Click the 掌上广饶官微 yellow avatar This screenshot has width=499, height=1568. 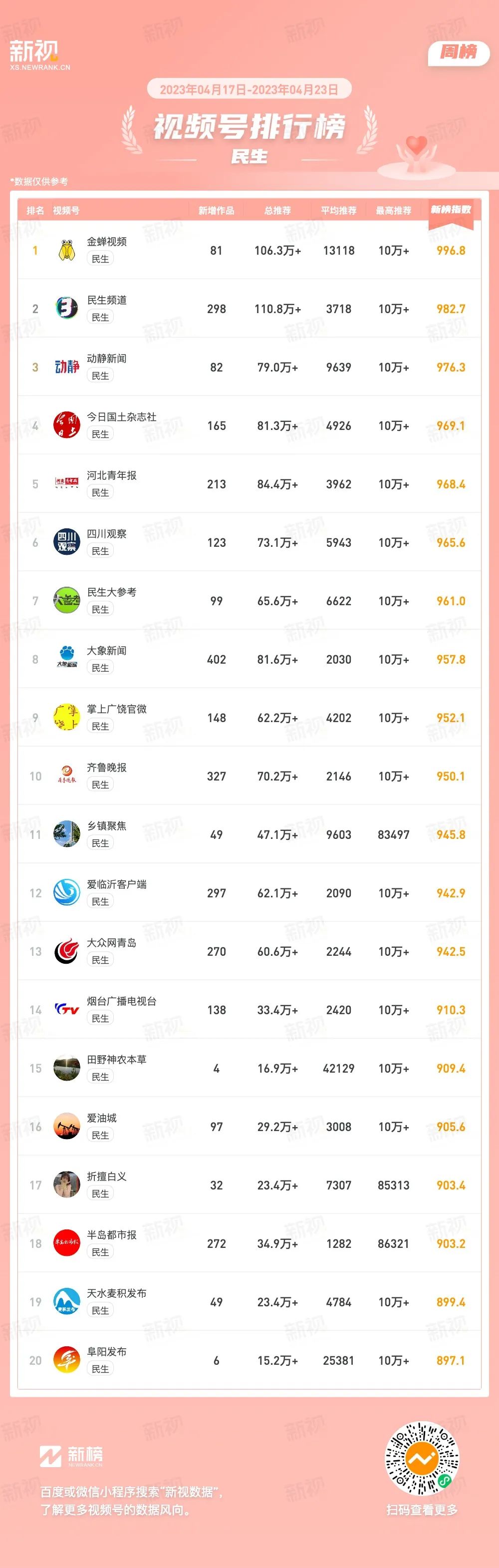click(x=67, y=718)
